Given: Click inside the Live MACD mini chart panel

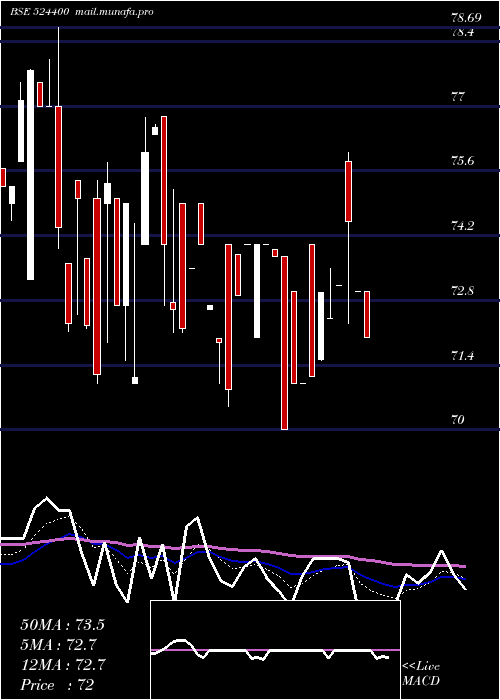Looking at the screenshot, I should coord(275,650).
